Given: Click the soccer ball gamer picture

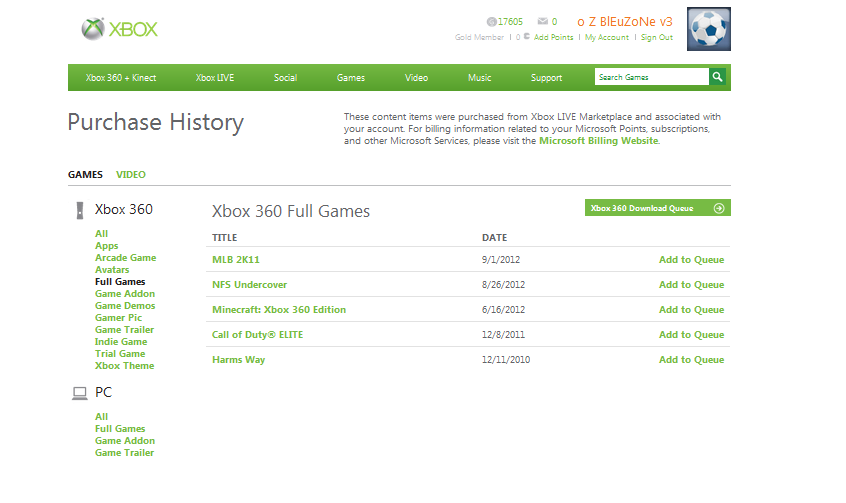Looking at the screenshot, I should tap(708, 29).
